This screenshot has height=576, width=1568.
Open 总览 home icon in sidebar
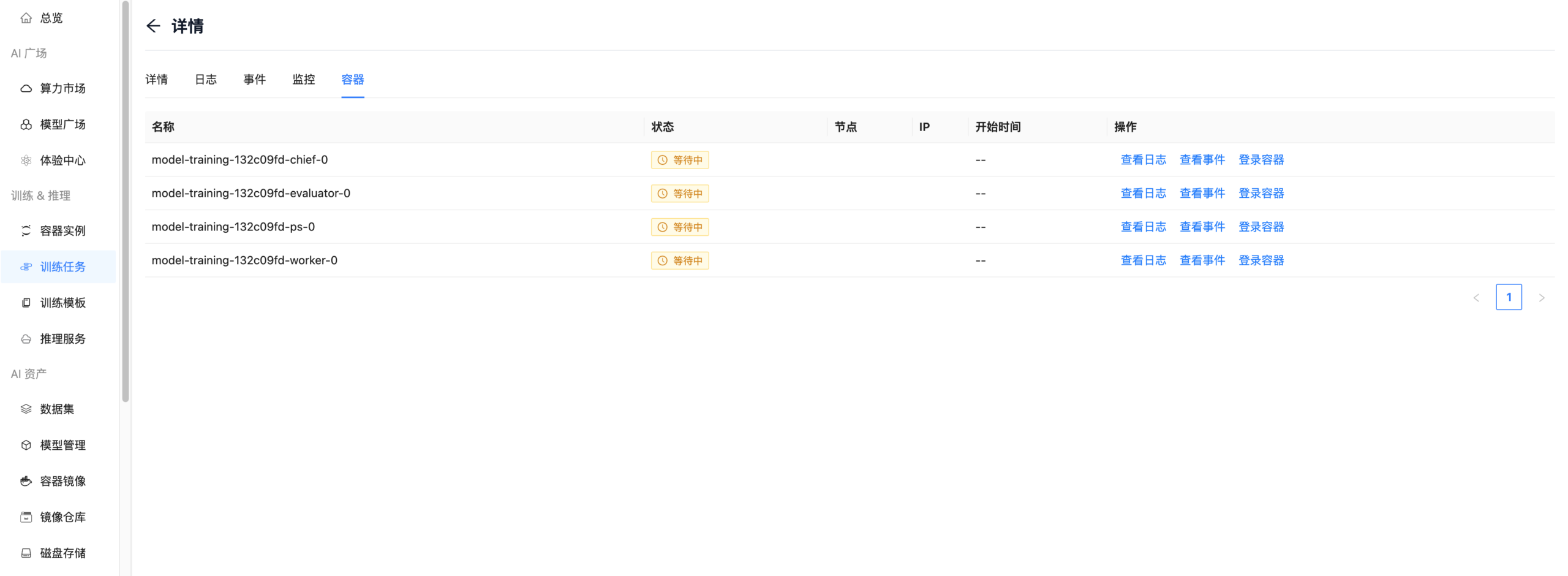[x=26, y=18]
